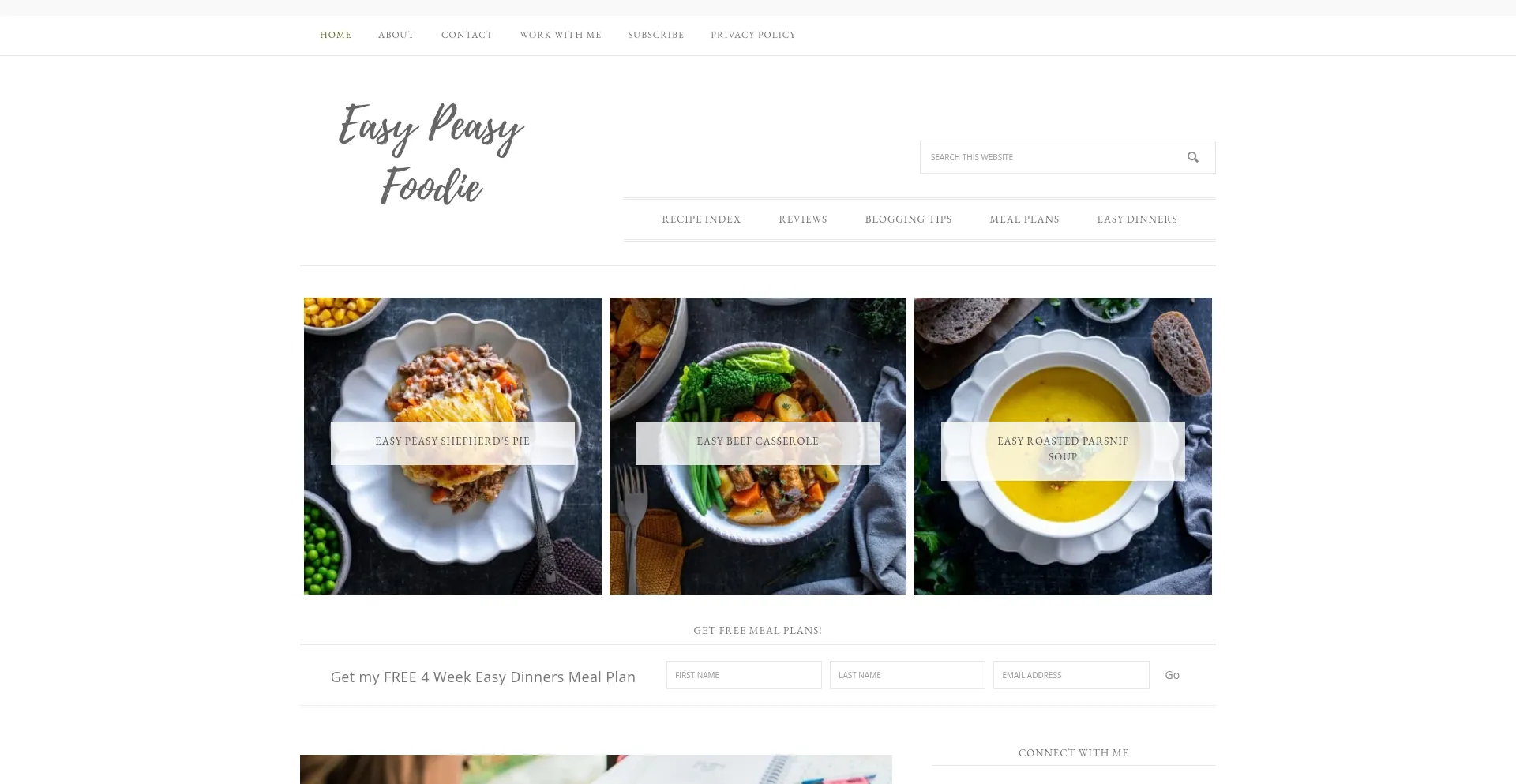Click the First Name input field
This screenshot has height=784, width=1516.
click(x=744, y=675)
